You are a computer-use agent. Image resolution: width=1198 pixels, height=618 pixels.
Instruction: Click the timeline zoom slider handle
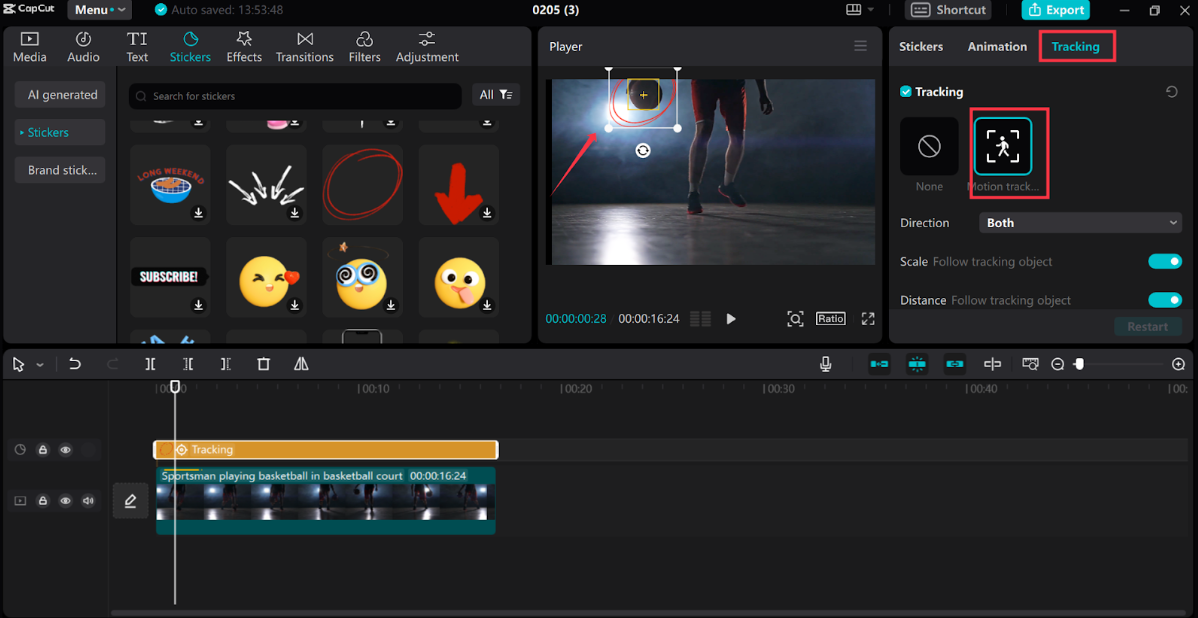point(1079,364)
